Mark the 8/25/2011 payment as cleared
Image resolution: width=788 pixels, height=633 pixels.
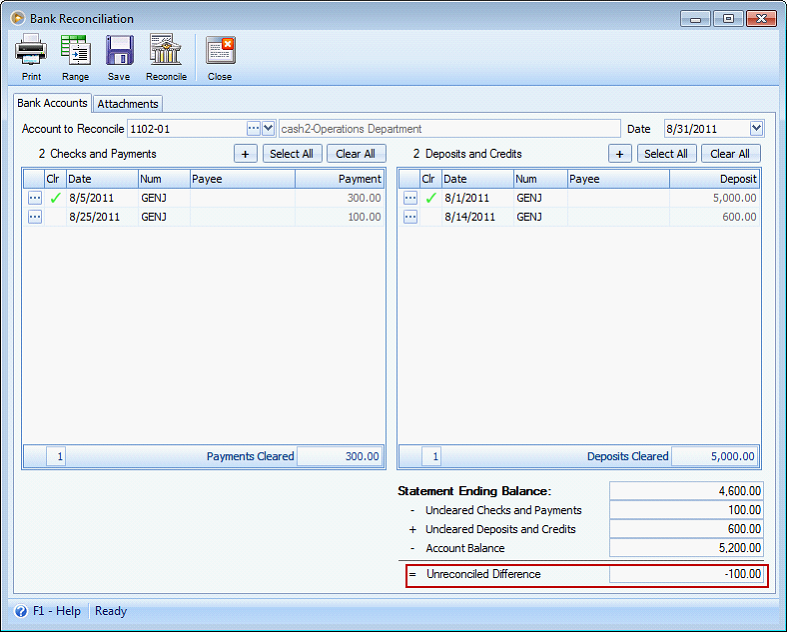[55, 217]
